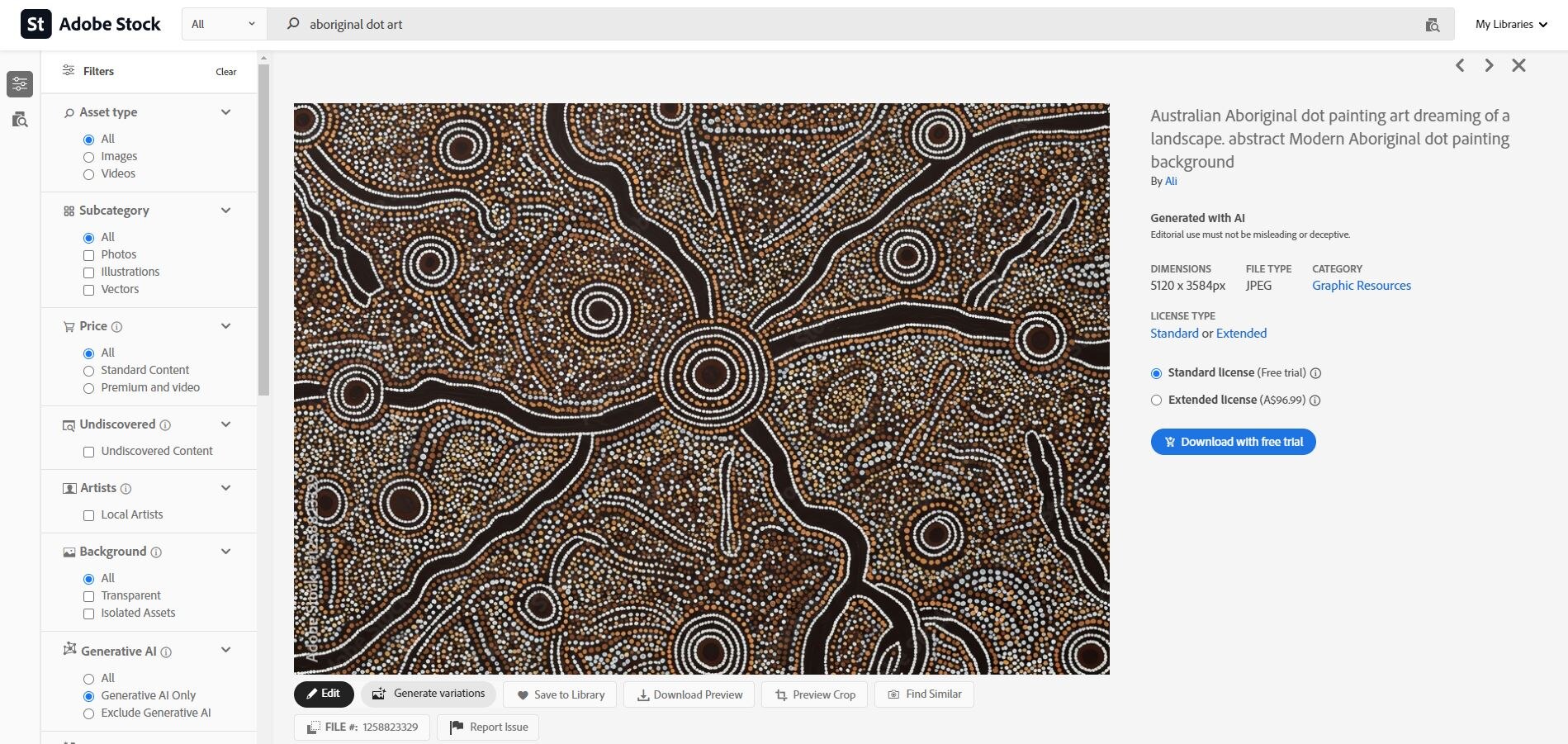Open the search category dropdown showing All
The width and height of the screenshot is (1568, 744).
[221, 24]
